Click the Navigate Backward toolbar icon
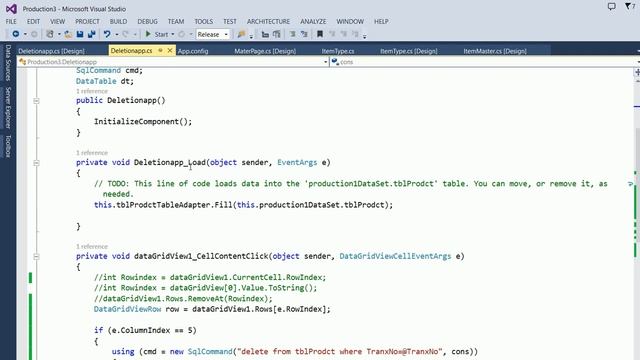640x360 pixels. click(16, 34)
